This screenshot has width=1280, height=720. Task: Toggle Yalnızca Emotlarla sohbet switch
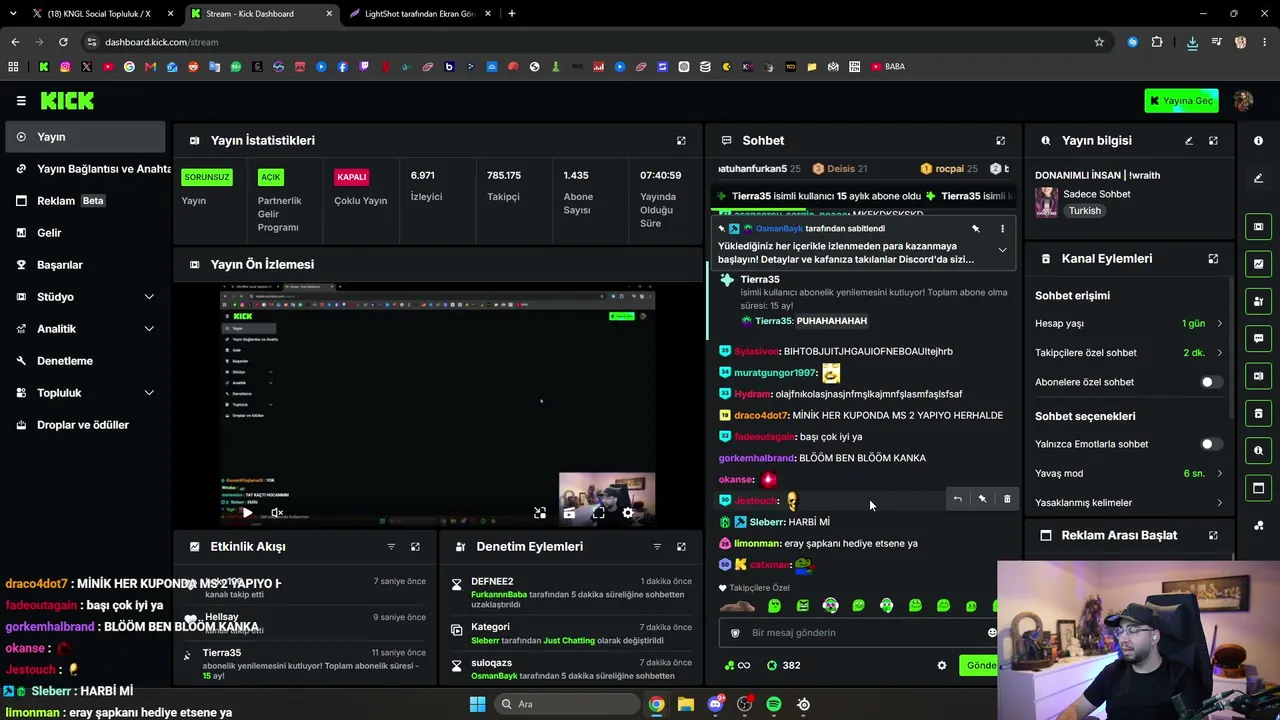(x=1211, y=444)
